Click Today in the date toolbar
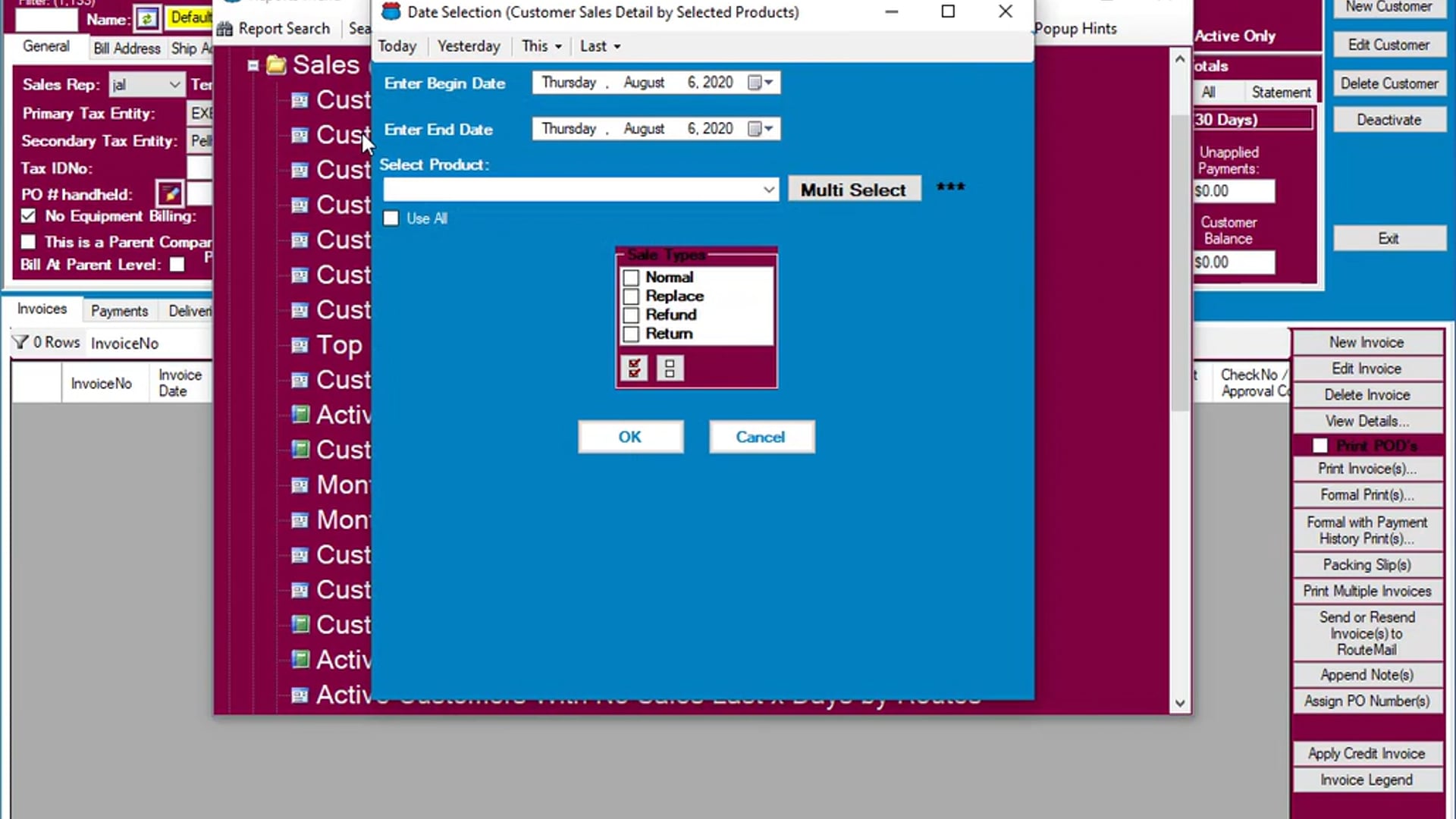This screenshot has width=1456, height=819. (397, 46)
